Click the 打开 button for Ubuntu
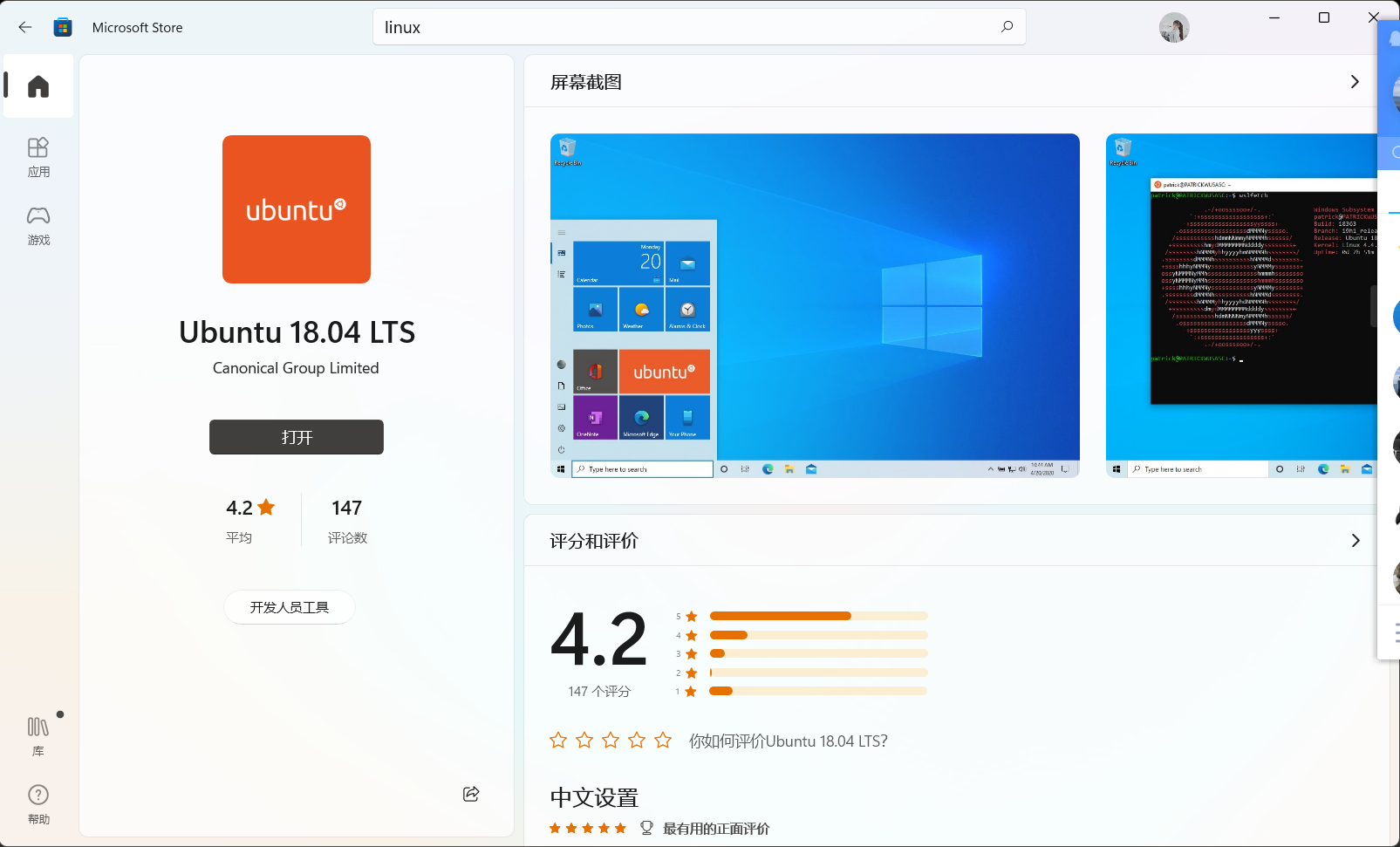Screen dimensions: 1400x847 (297, 437)
